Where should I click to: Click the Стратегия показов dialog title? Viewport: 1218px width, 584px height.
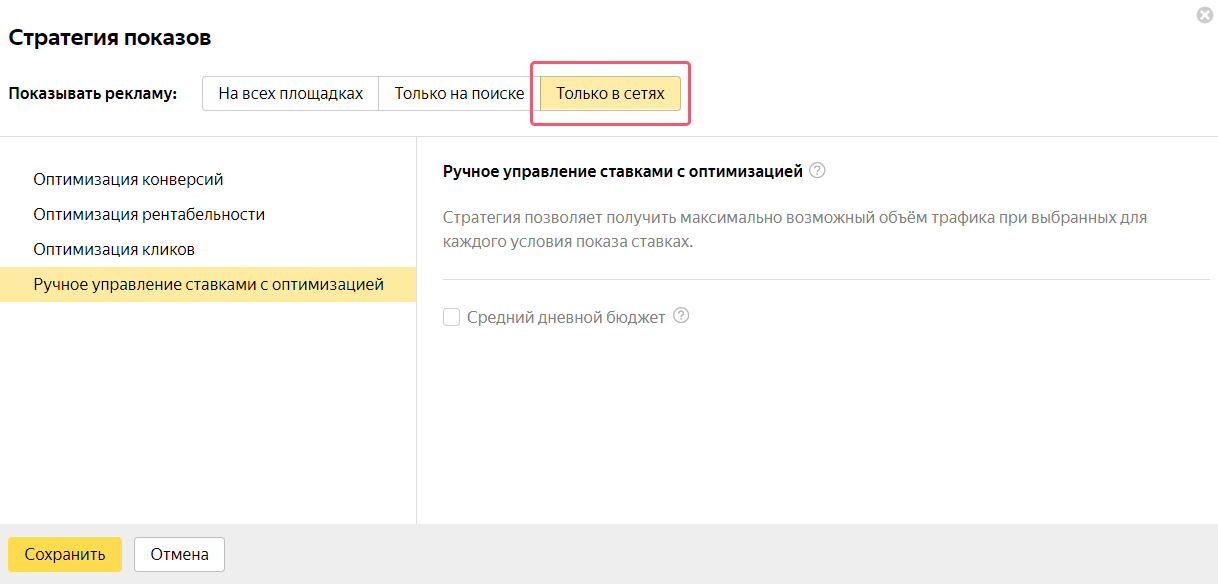tap(110, 39)
